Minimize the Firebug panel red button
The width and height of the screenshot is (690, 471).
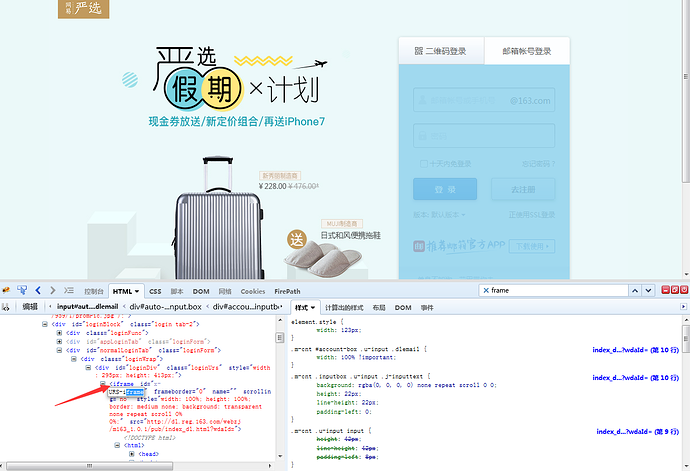tap(666, 290)
